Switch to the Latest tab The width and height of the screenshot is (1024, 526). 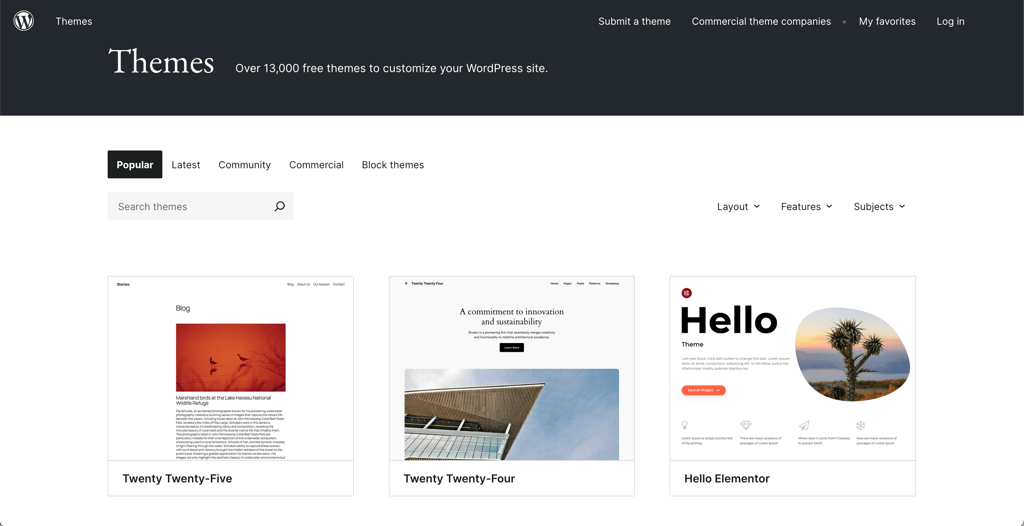185,165
